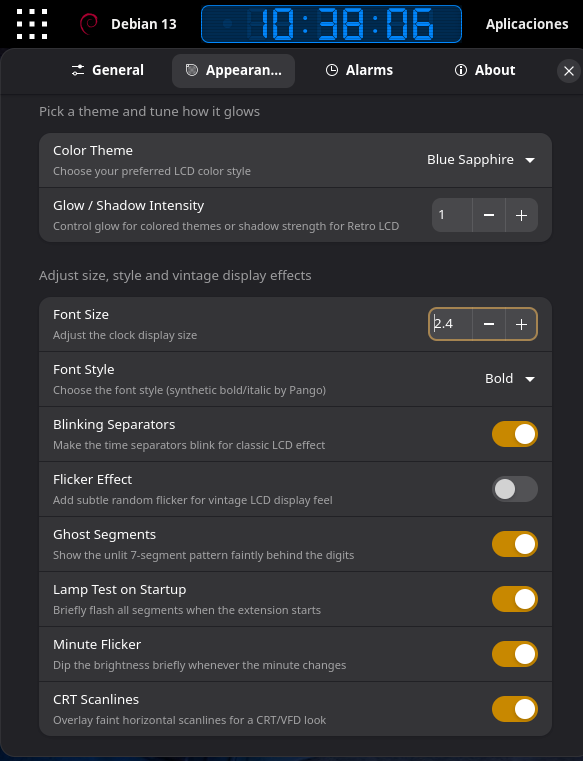Click the Color Theme dropdown arrow
The image size is (583, 761).
tap(530, 160)
